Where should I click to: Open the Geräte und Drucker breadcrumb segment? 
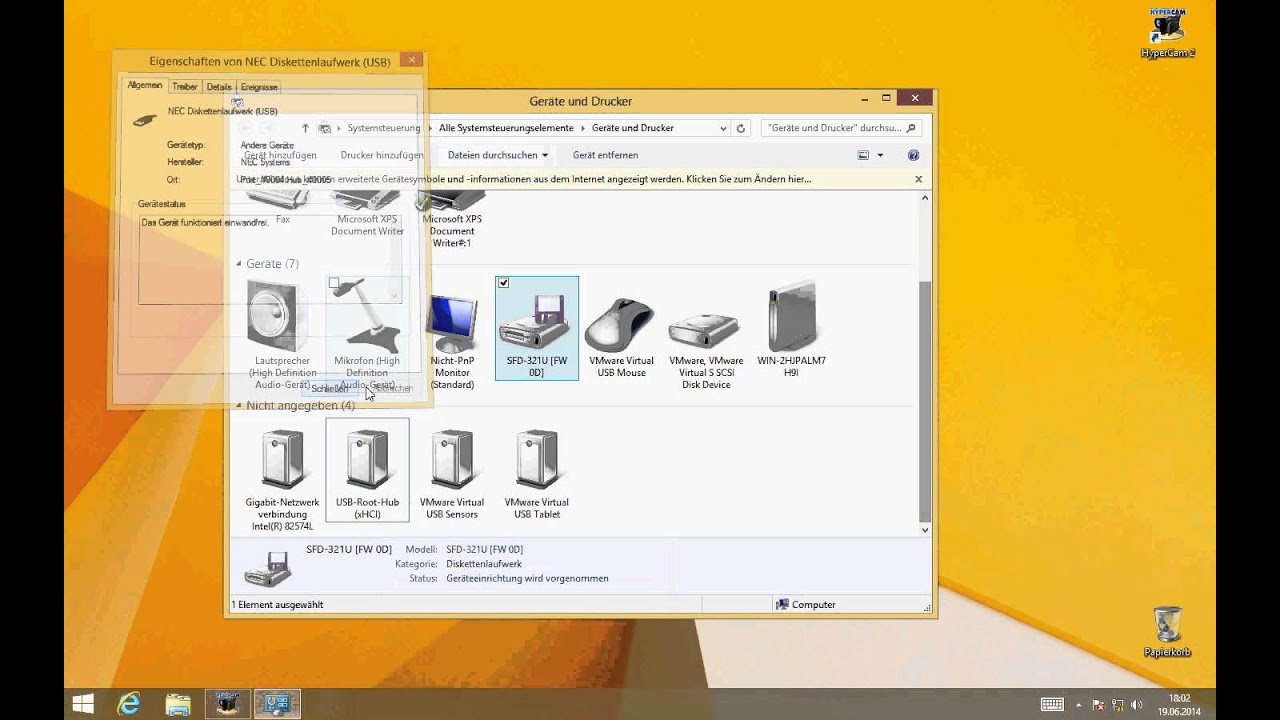tap(633, 128)
